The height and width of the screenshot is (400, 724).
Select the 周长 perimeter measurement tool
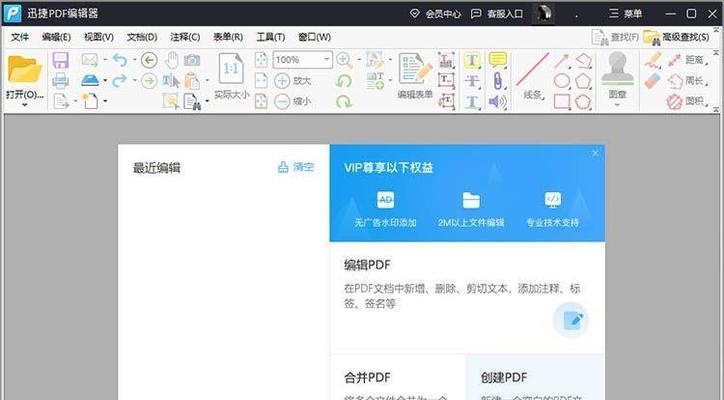click(687, 81)
